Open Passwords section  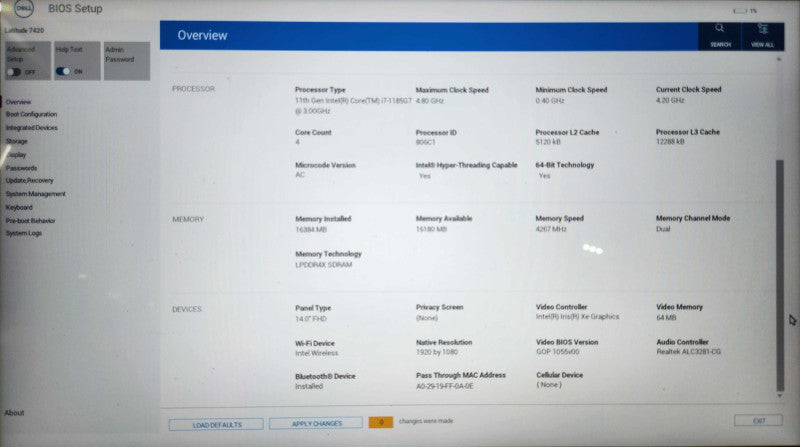(21, 168)
